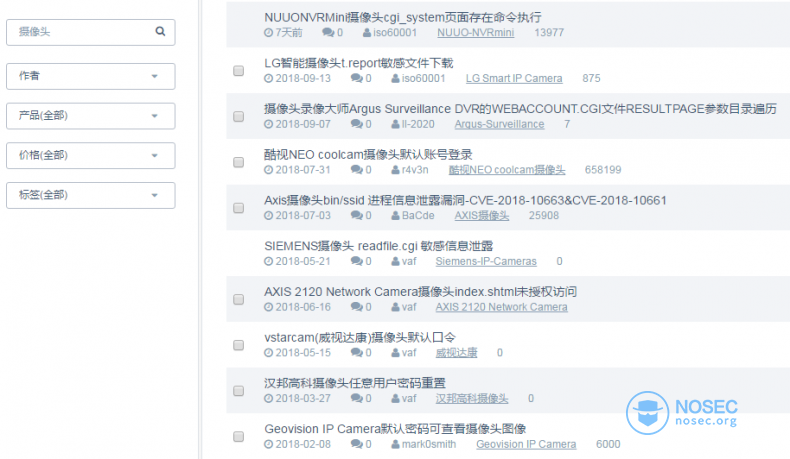Check the LG智能摄像头 row checkbox
The width and height of the screenshot is (790, 459).
tap(238, 71)
